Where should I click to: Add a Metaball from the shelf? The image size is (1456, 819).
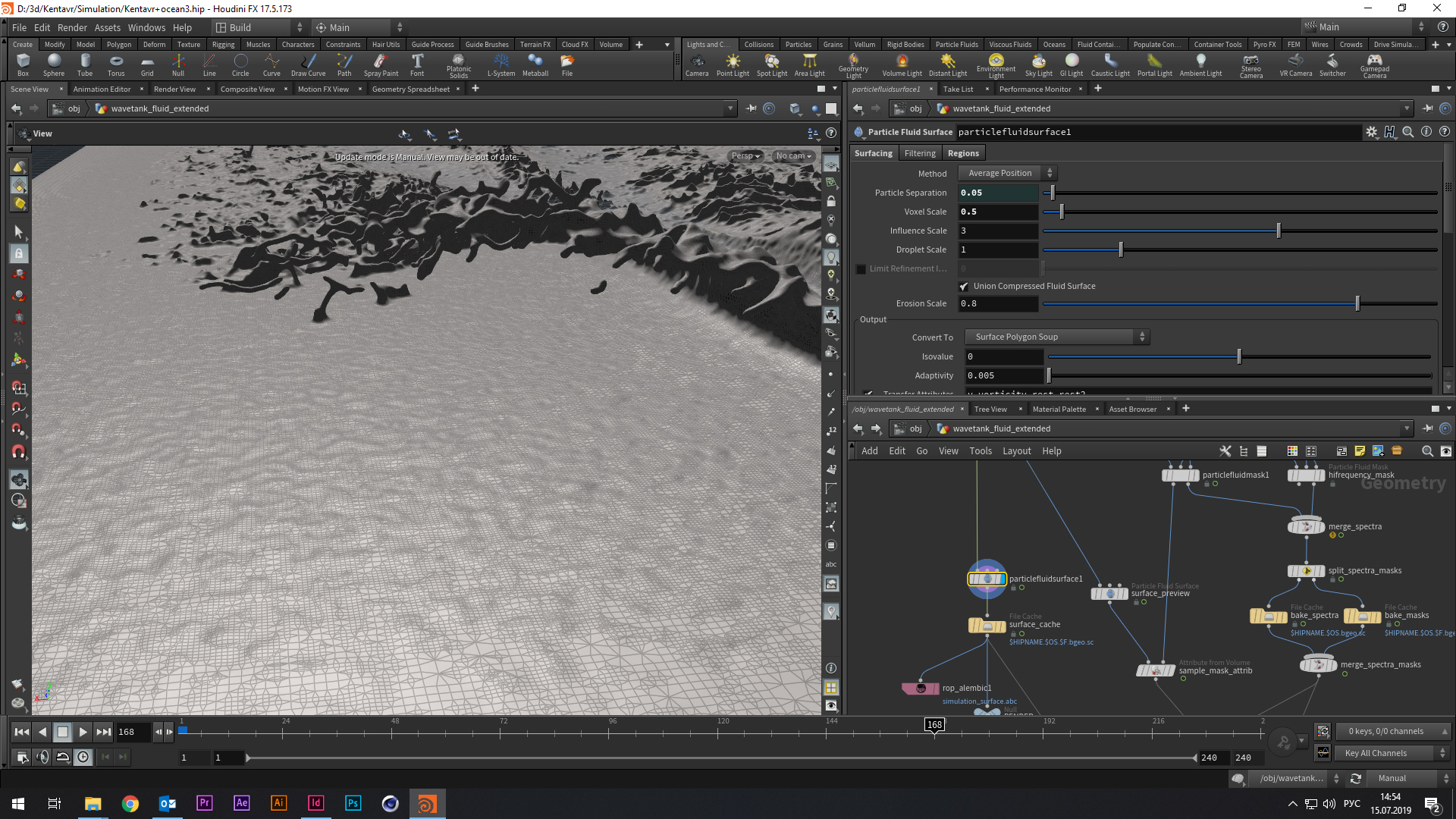click(x=535, y=65)
